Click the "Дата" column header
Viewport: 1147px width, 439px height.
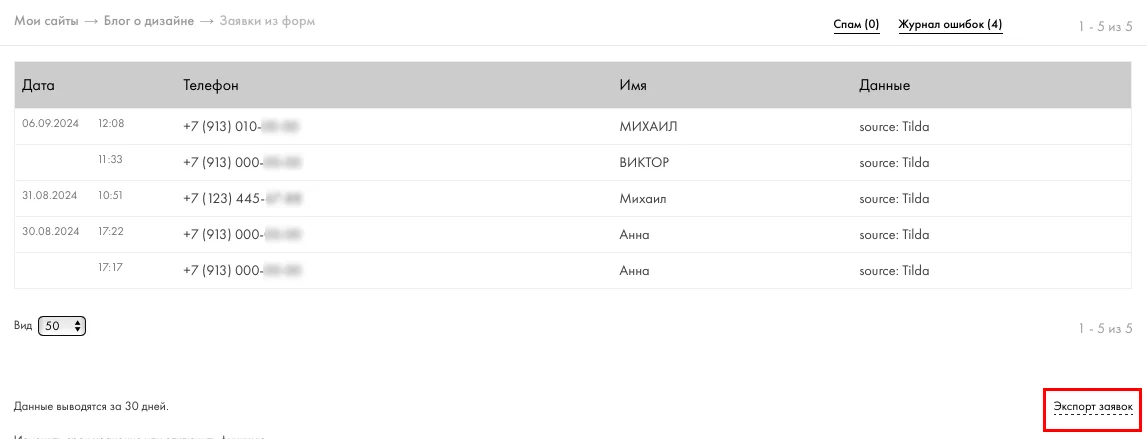tap(38, 86)
